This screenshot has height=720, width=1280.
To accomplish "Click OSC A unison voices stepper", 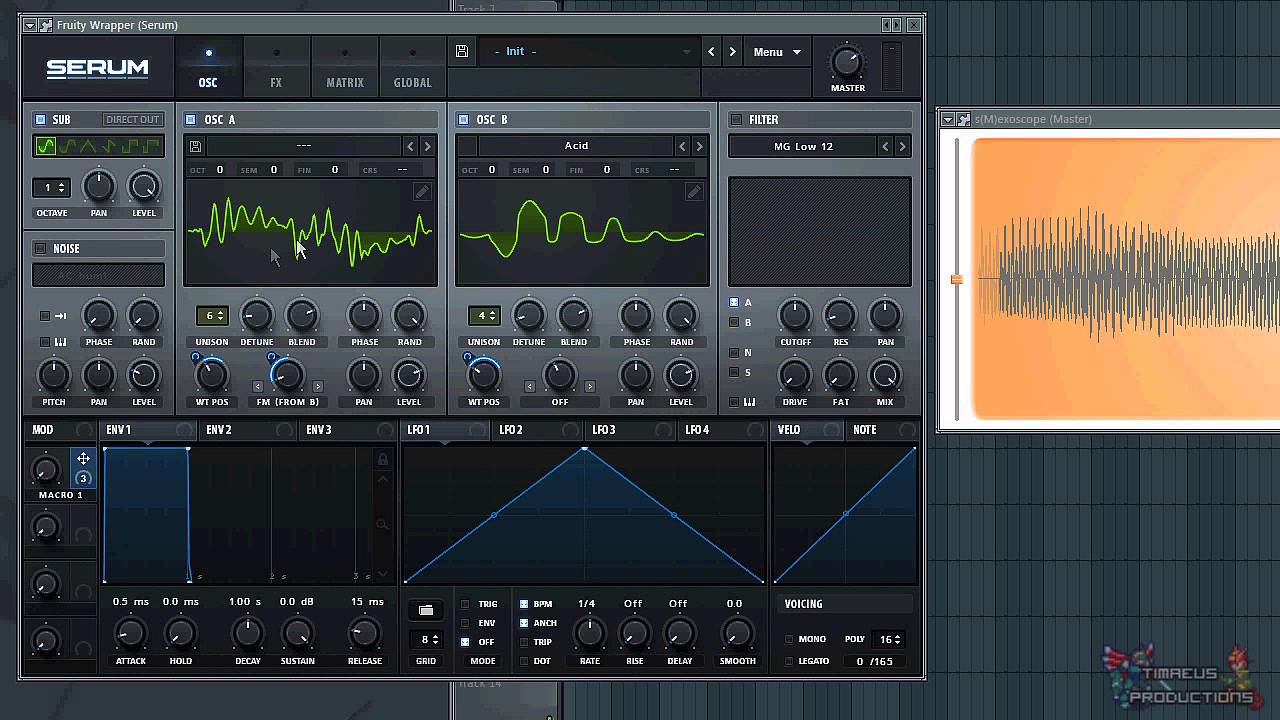I will (x=212, y=316).
